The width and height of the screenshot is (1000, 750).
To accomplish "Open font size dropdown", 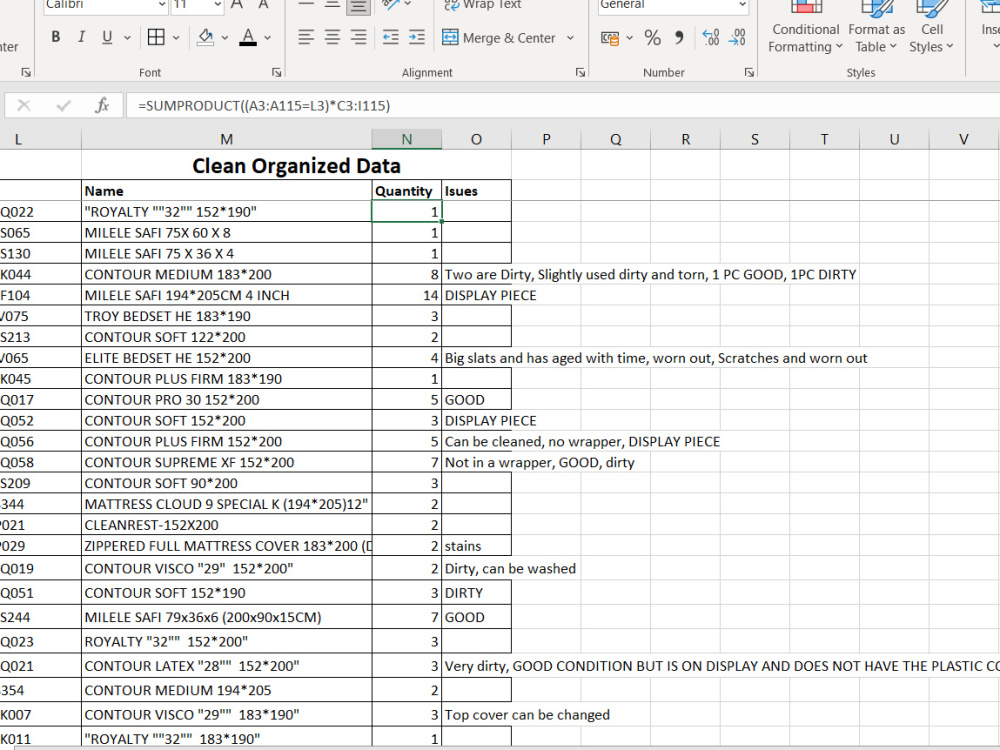I will [217, 5].
